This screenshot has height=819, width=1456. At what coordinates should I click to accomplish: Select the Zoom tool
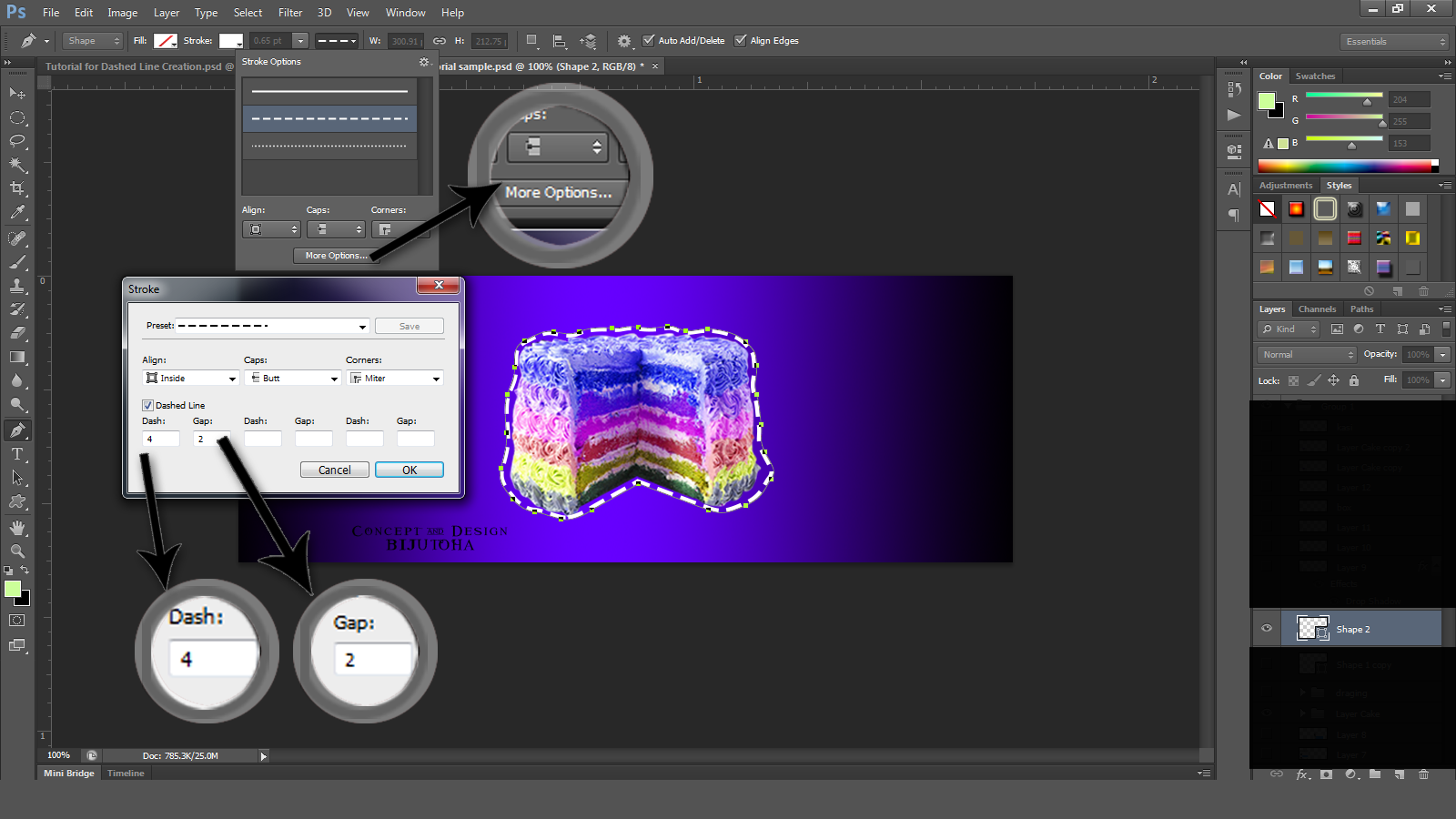(16, 551)
